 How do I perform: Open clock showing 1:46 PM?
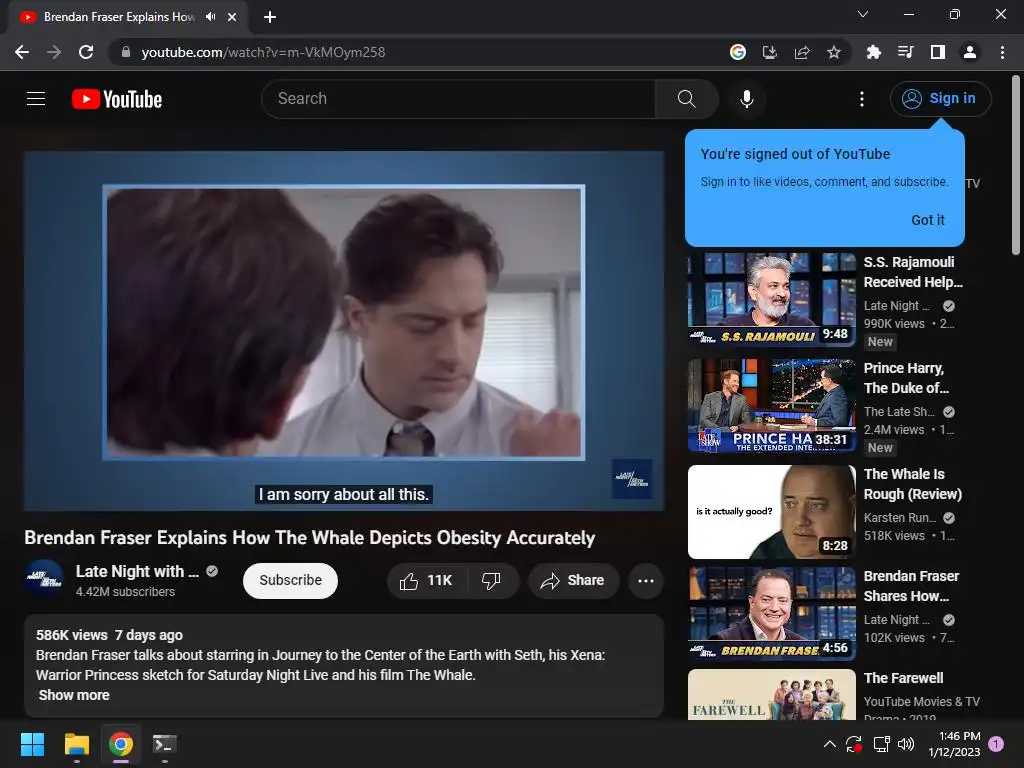point(954,744)
